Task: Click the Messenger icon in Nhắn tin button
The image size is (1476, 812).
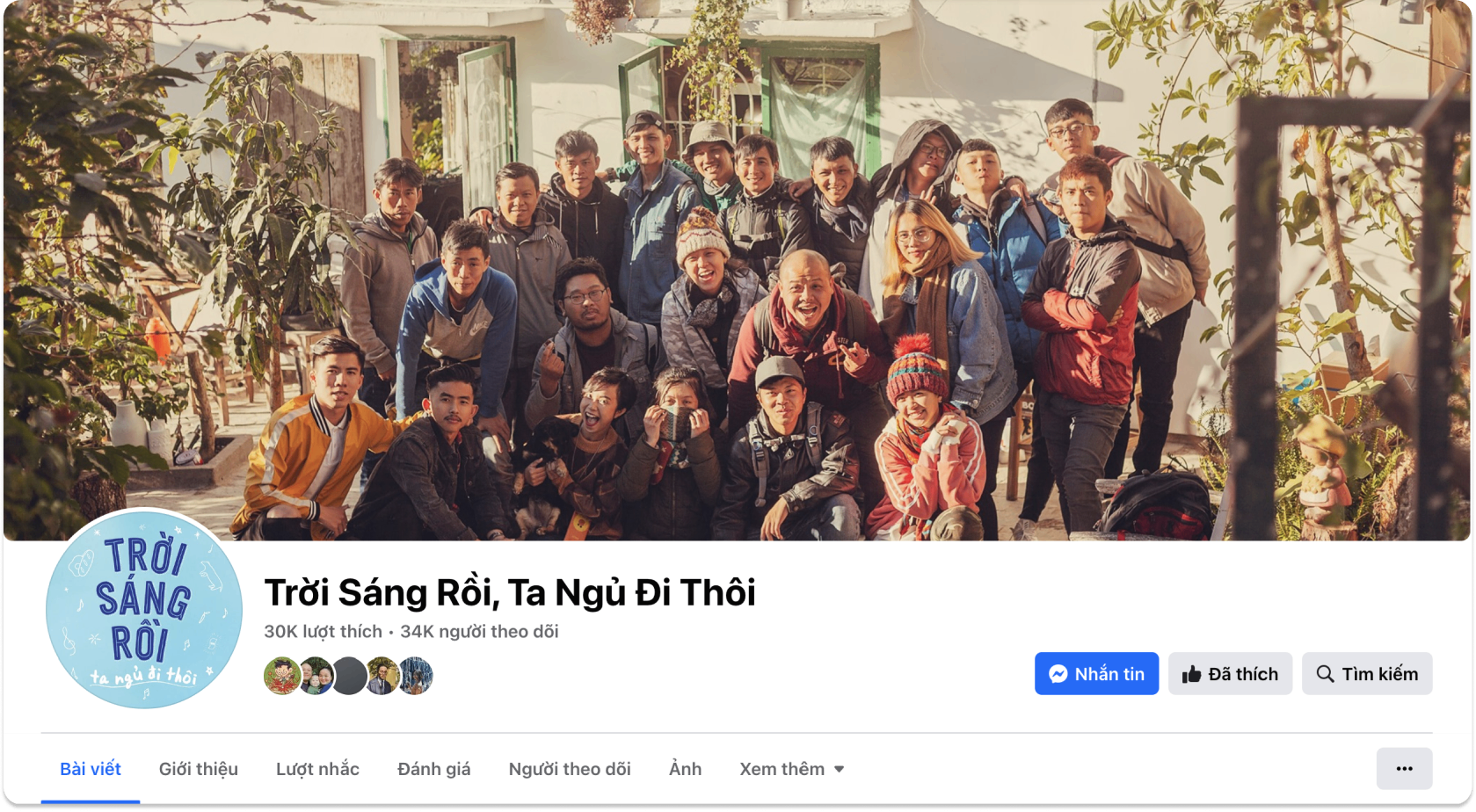Action: (x=1058, y=674)
